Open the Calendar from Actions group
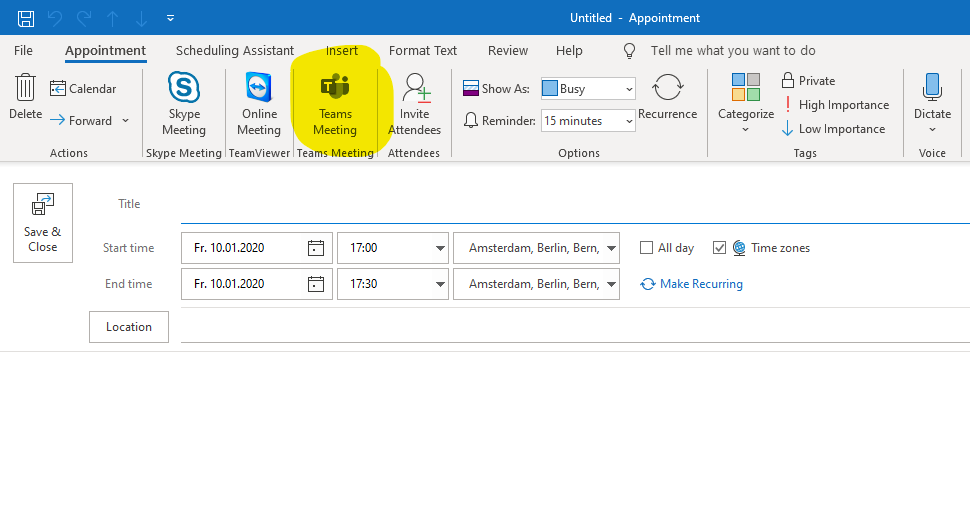Viewport: 970px width, 514px height. (x=83, y=88)
